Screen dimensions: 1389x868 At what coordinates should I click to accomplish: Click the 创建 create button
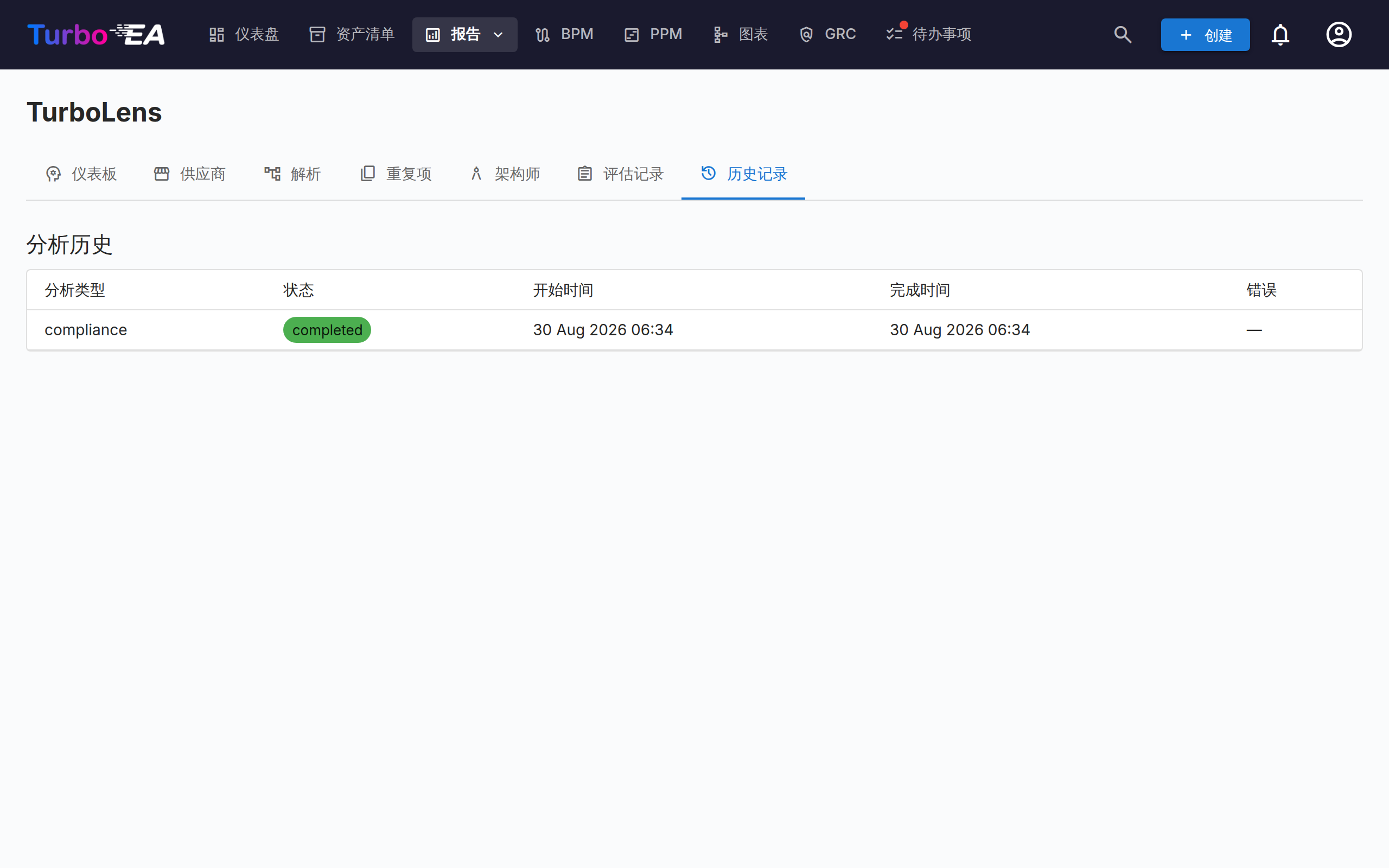[x=1205, y=34]
